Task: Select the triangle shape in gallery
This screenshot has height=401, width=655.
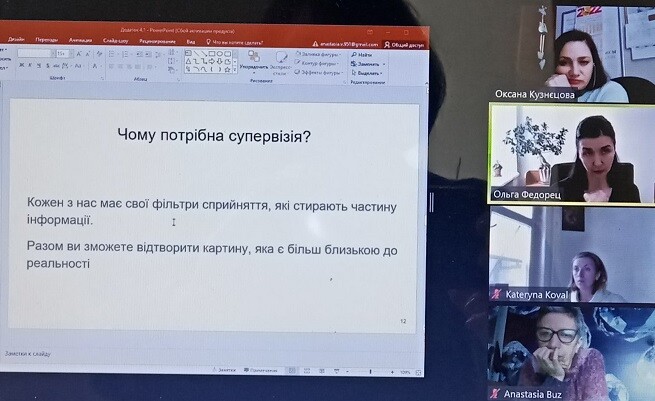Action: click(x=188, y=61)
